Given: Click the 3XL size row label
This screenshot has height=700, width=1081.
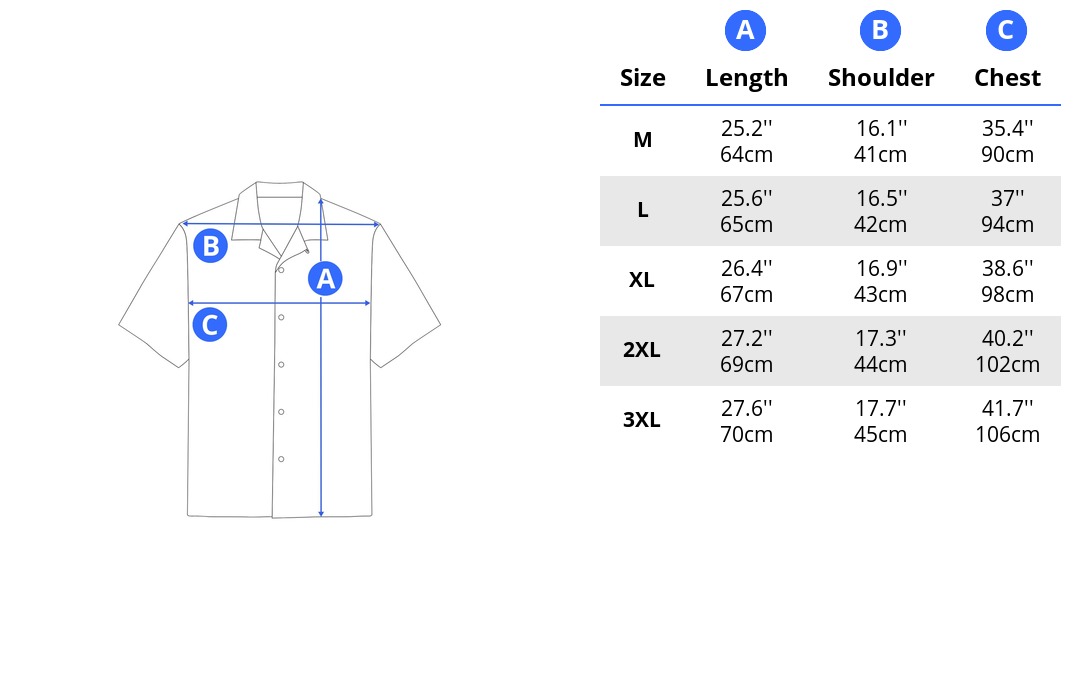Looking at the screenshot, I should pos(641,419).
